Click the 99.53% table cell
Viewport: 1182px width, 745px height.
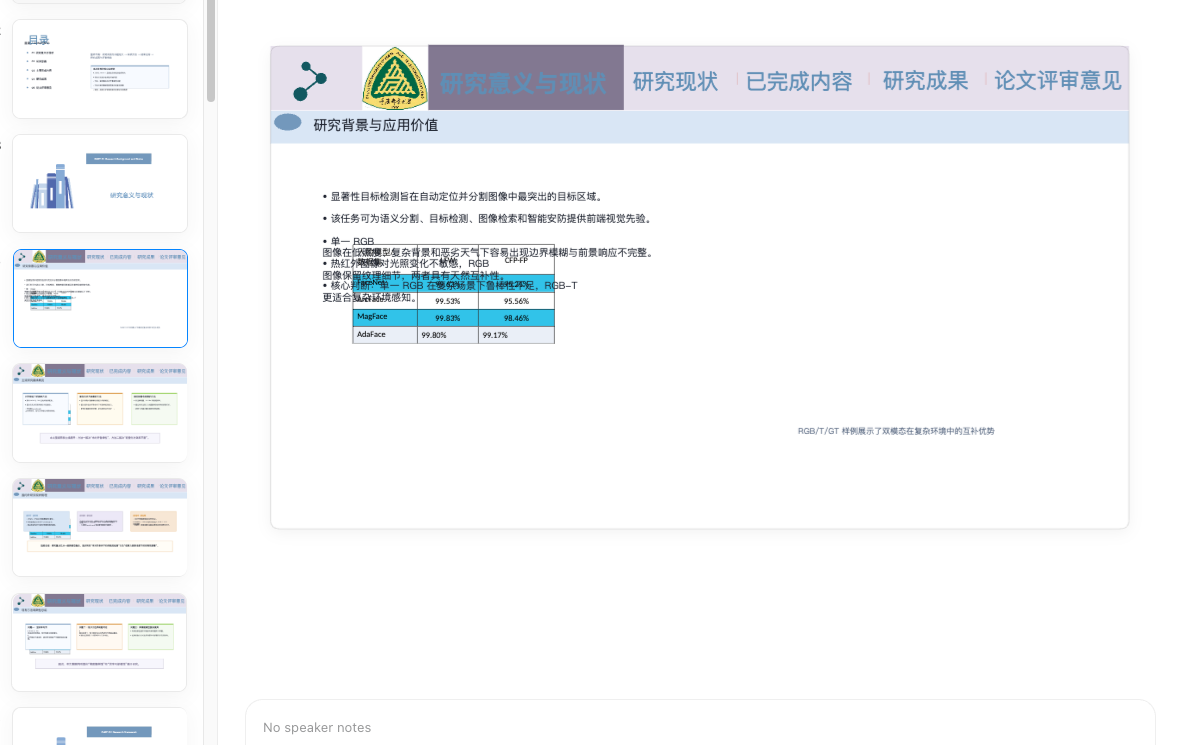coord(448,301)
